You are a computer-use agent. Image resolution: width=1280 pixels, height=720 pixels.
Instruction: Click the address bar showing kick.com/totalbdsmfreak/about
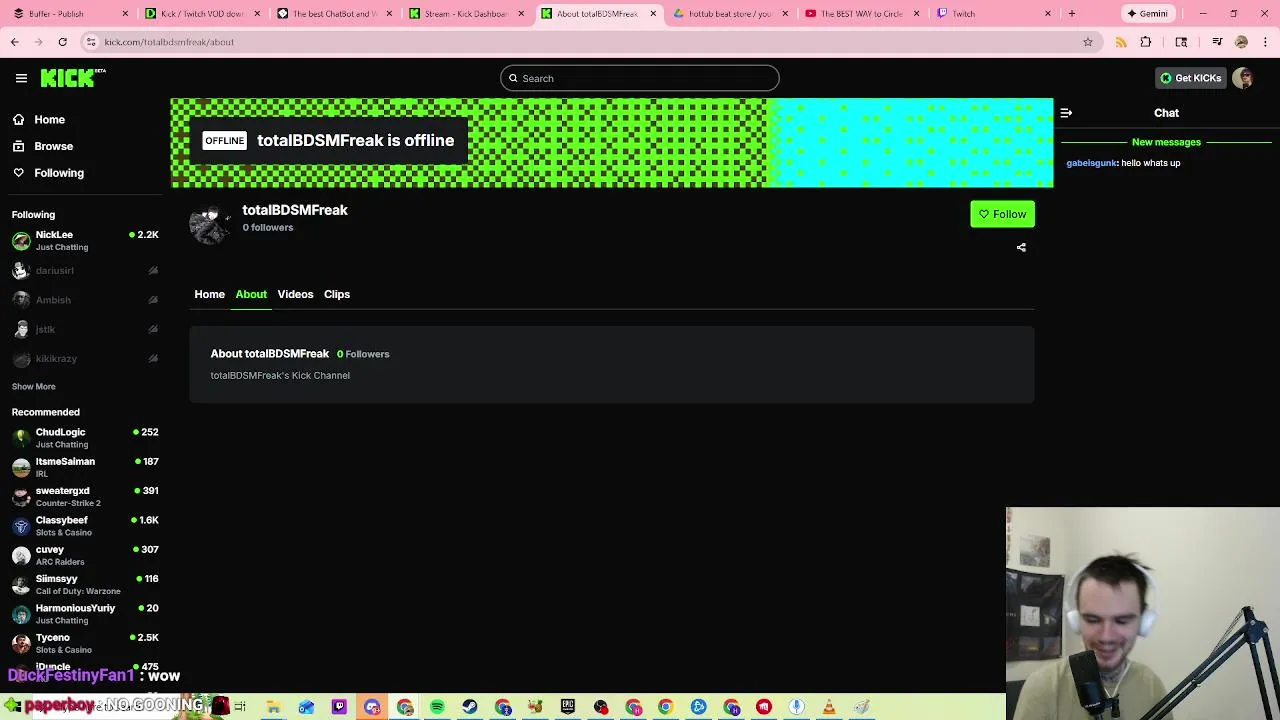[590, 42]
